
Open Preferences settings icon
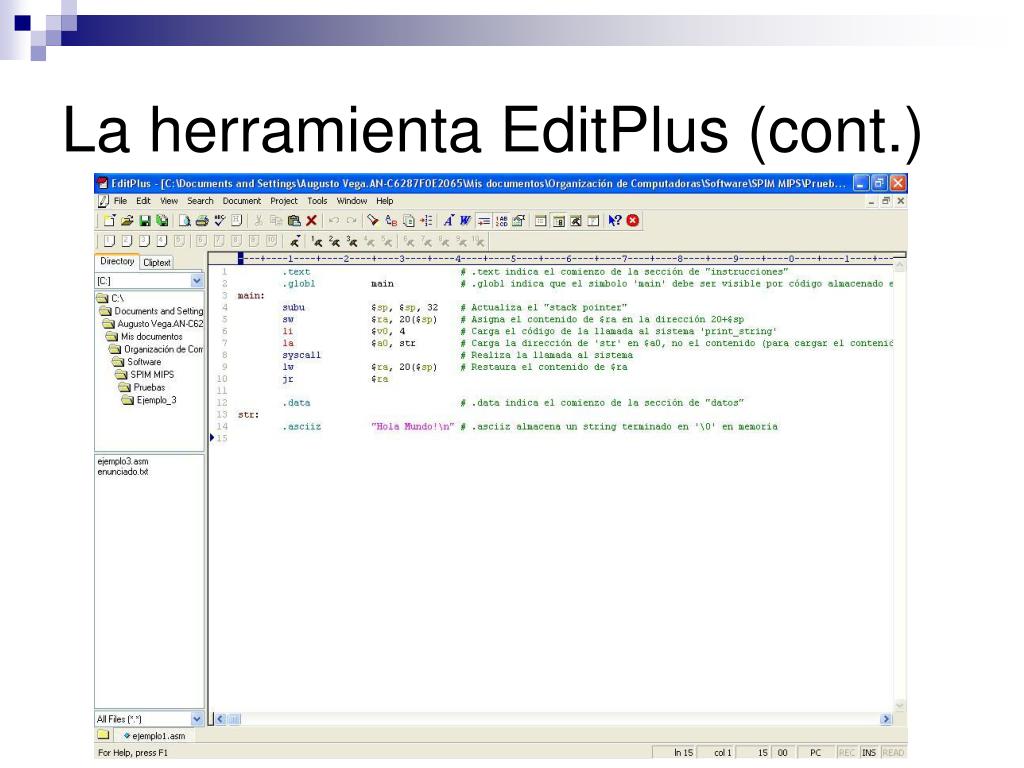coord(519,221)
